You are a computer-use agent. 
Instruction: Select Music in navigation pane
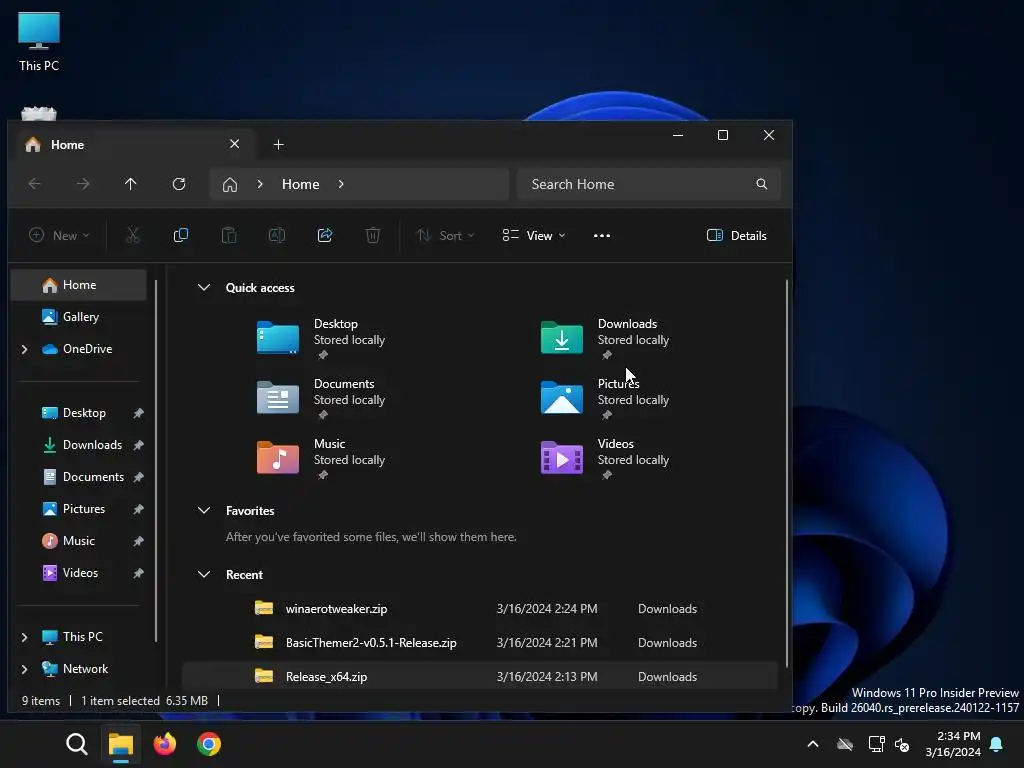click(78, 541)
